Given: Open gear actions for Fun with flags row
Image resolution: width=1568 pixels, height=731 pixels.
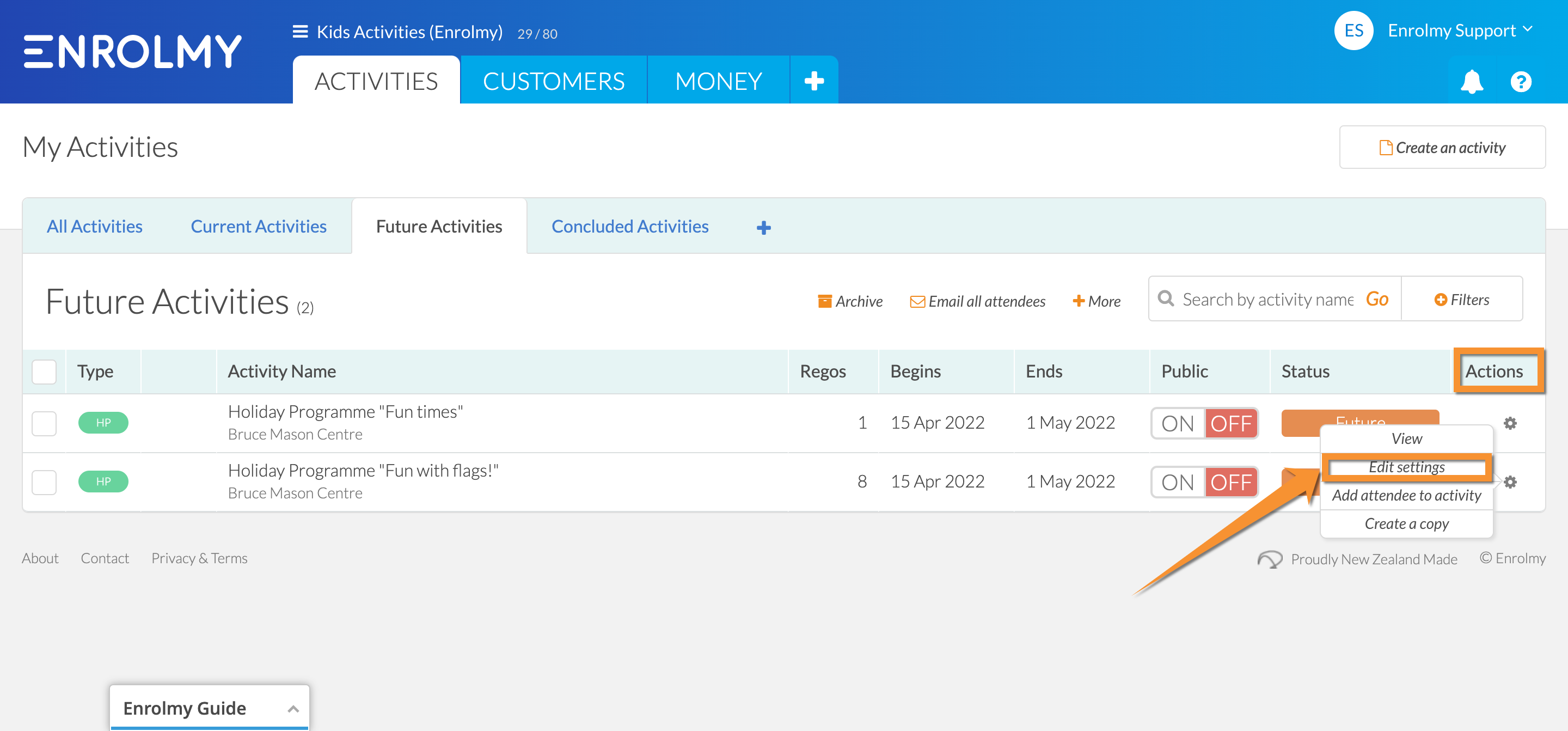Looking at the screenshot, I should (1510, 482).
